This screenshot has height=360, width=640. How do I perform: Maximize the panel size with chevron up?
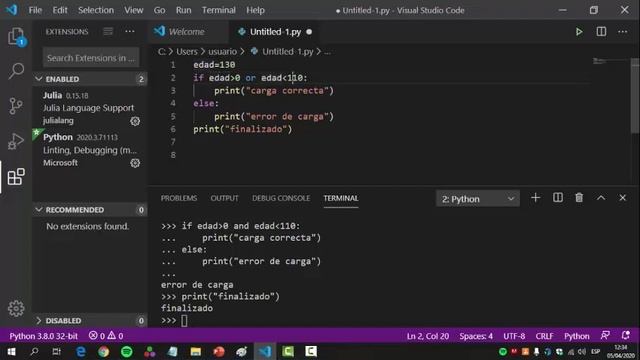601,198
